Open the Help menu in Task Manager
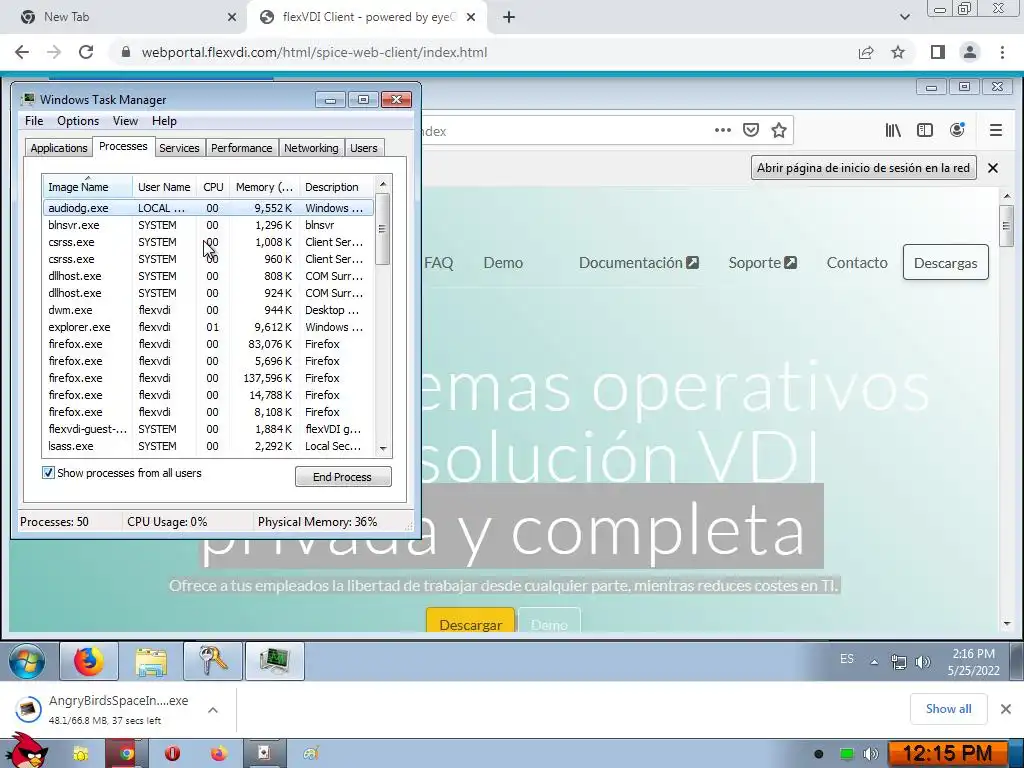This screenshot has height=768, width=1024. (164, 121)
